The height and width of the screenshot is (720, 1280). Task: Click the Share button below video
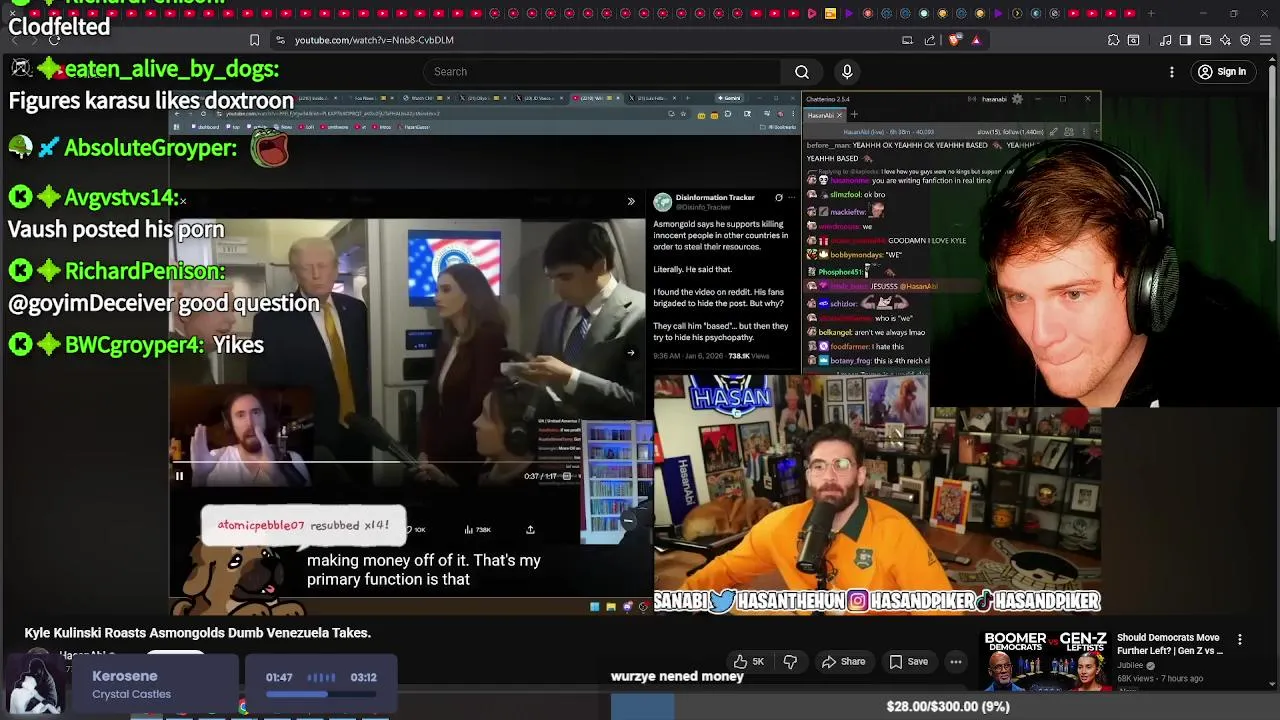point(843,661)
